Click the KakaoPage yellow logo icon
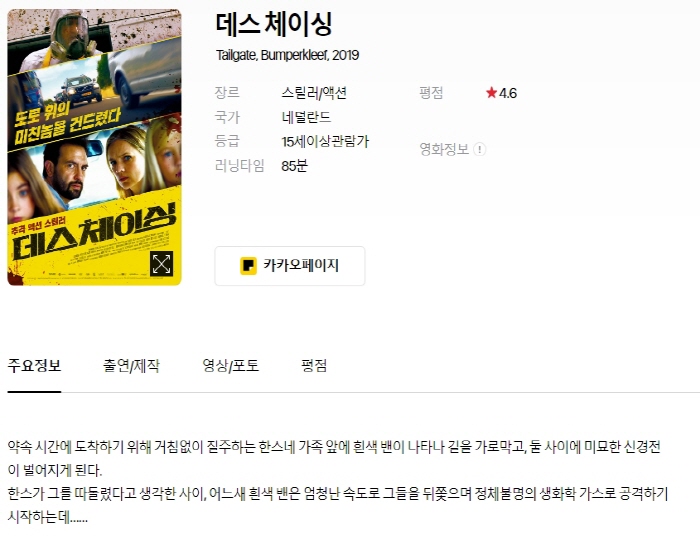The image size is (700, 536). point(248,266)
